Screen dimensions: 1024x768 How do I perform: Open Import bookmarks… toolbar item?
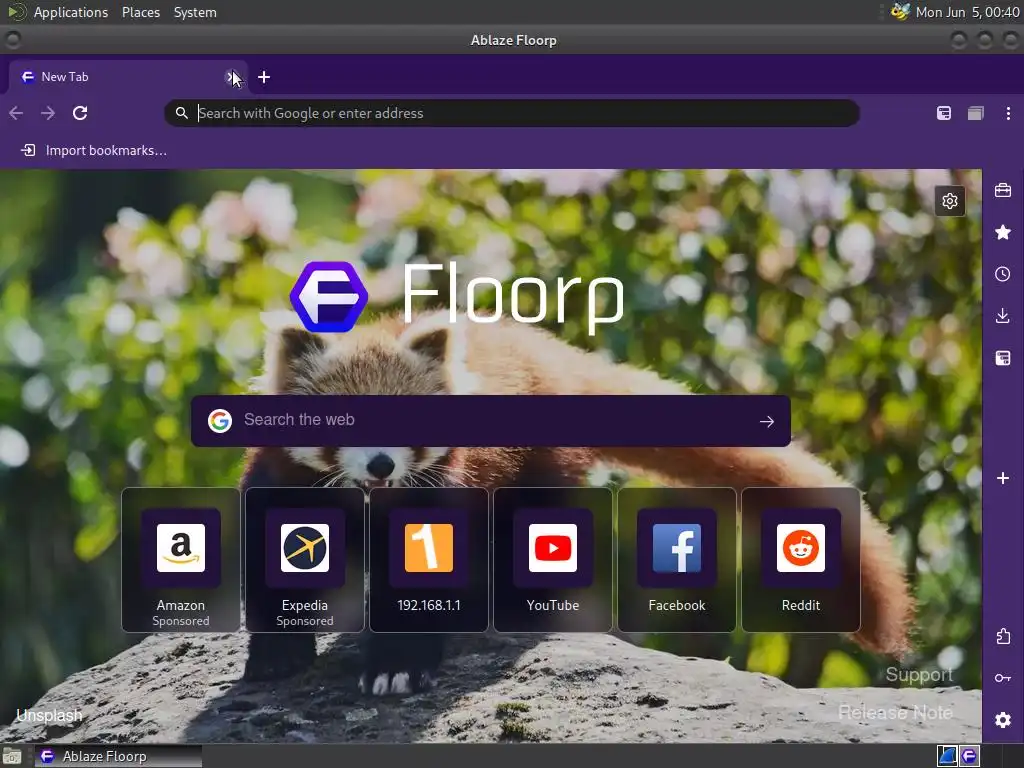coord(93,150)
